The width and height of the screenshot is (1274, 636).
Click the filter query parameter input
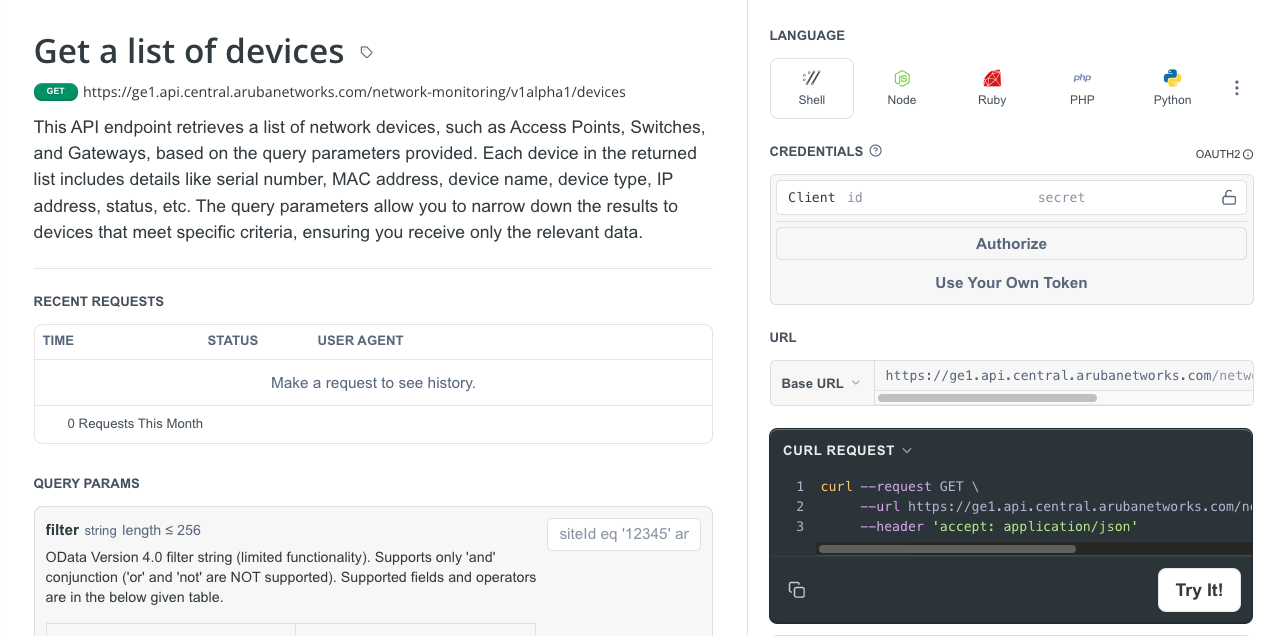[x=624, y=534]
